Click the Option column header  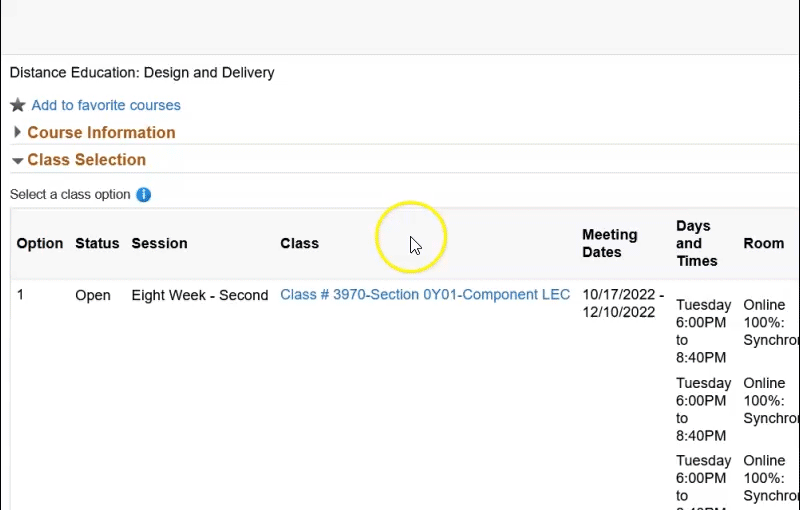click(40, 243)
